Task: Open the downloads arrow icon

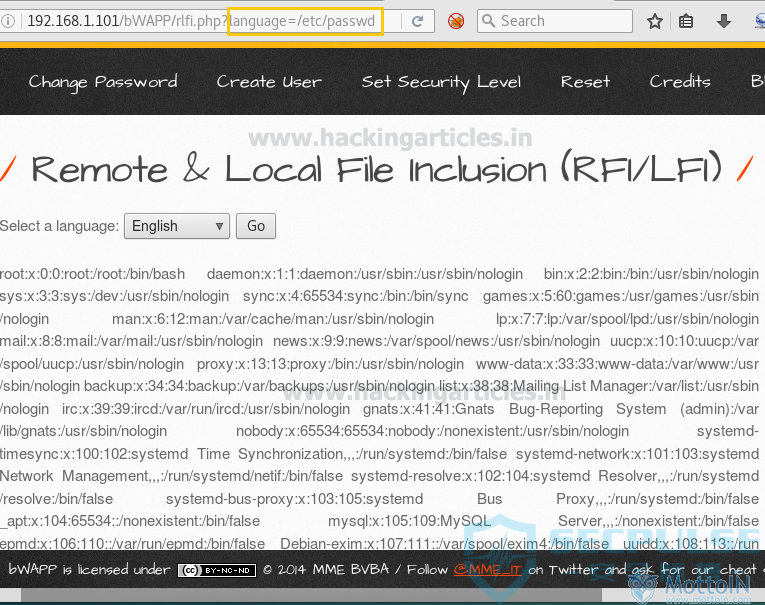Action: [724, 21]
